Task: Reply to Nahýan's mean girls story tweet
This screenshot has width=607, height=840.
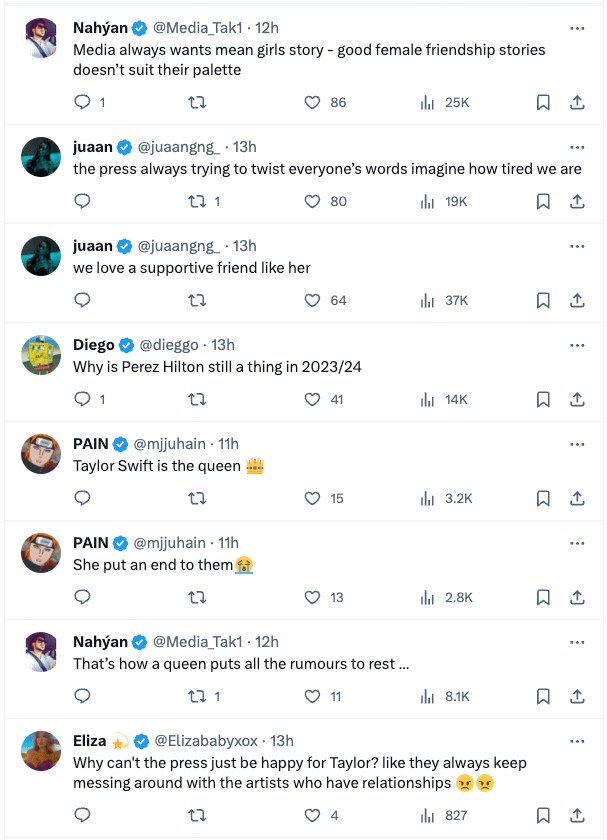Action: pos(83,102)
